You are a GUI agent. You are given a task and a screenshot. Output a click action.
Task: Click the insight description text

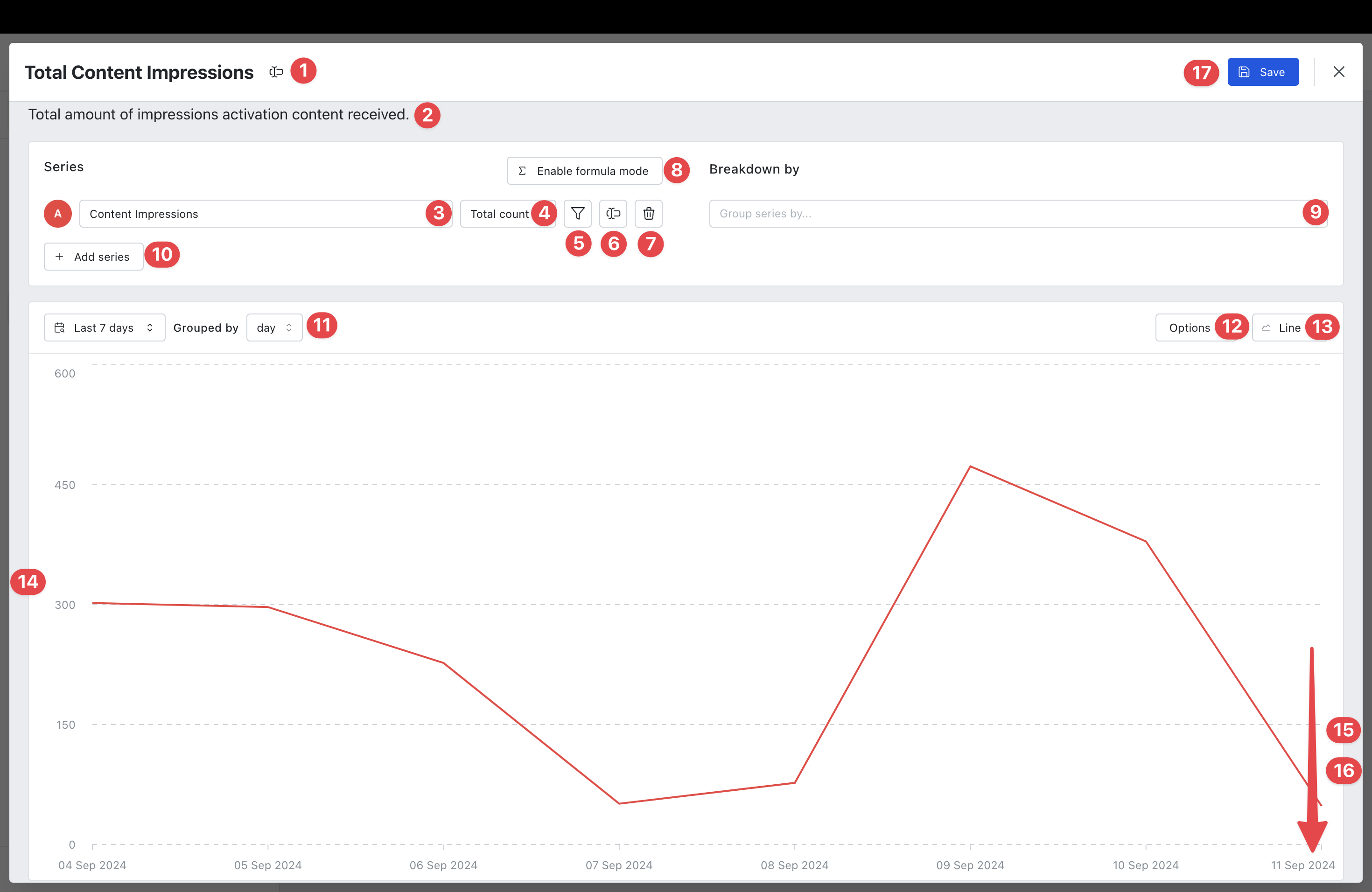click(218, 115)
